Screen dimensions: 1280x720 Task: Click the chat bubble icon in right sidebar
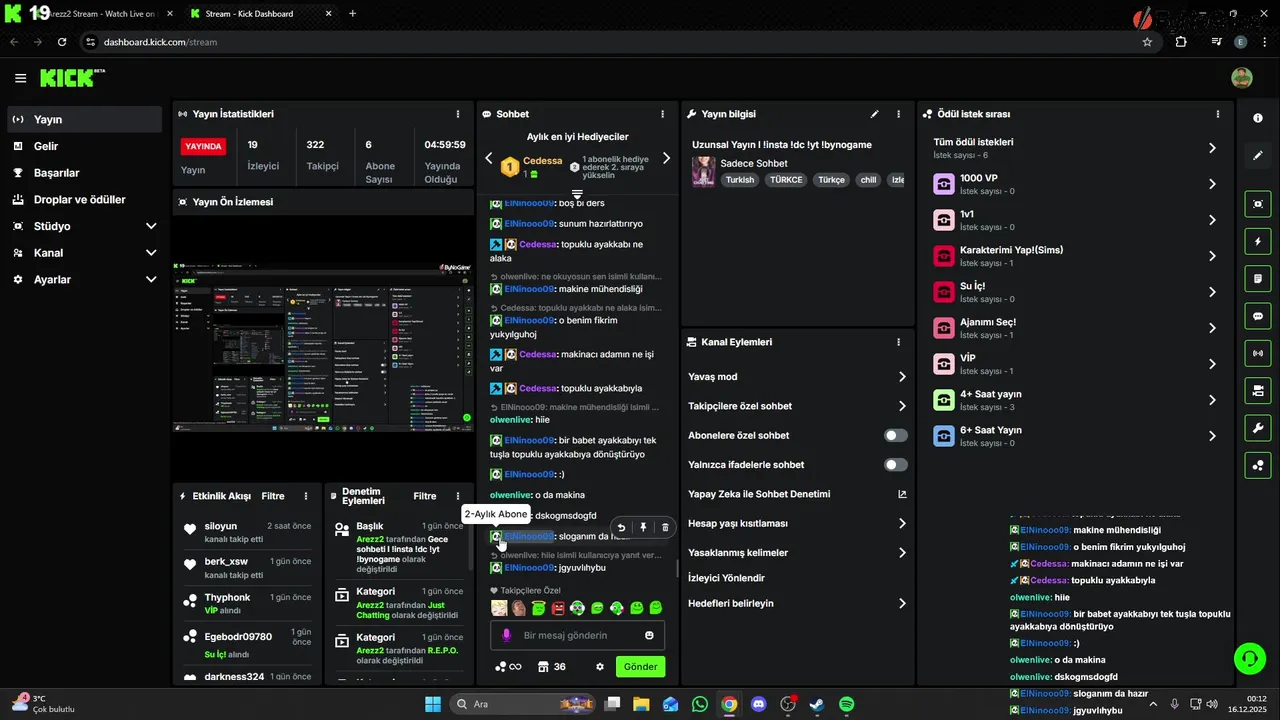click(x=1257, y=316)
